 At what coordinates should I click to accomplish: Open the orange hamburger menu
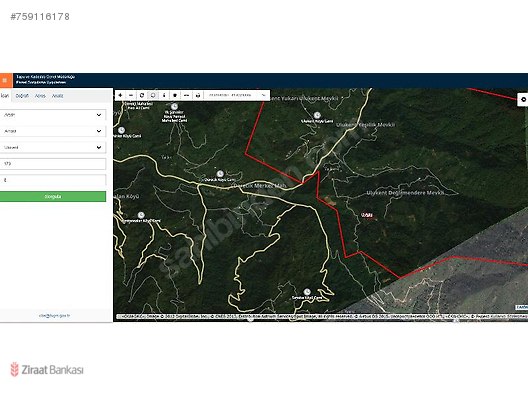[x=5, y=80]
